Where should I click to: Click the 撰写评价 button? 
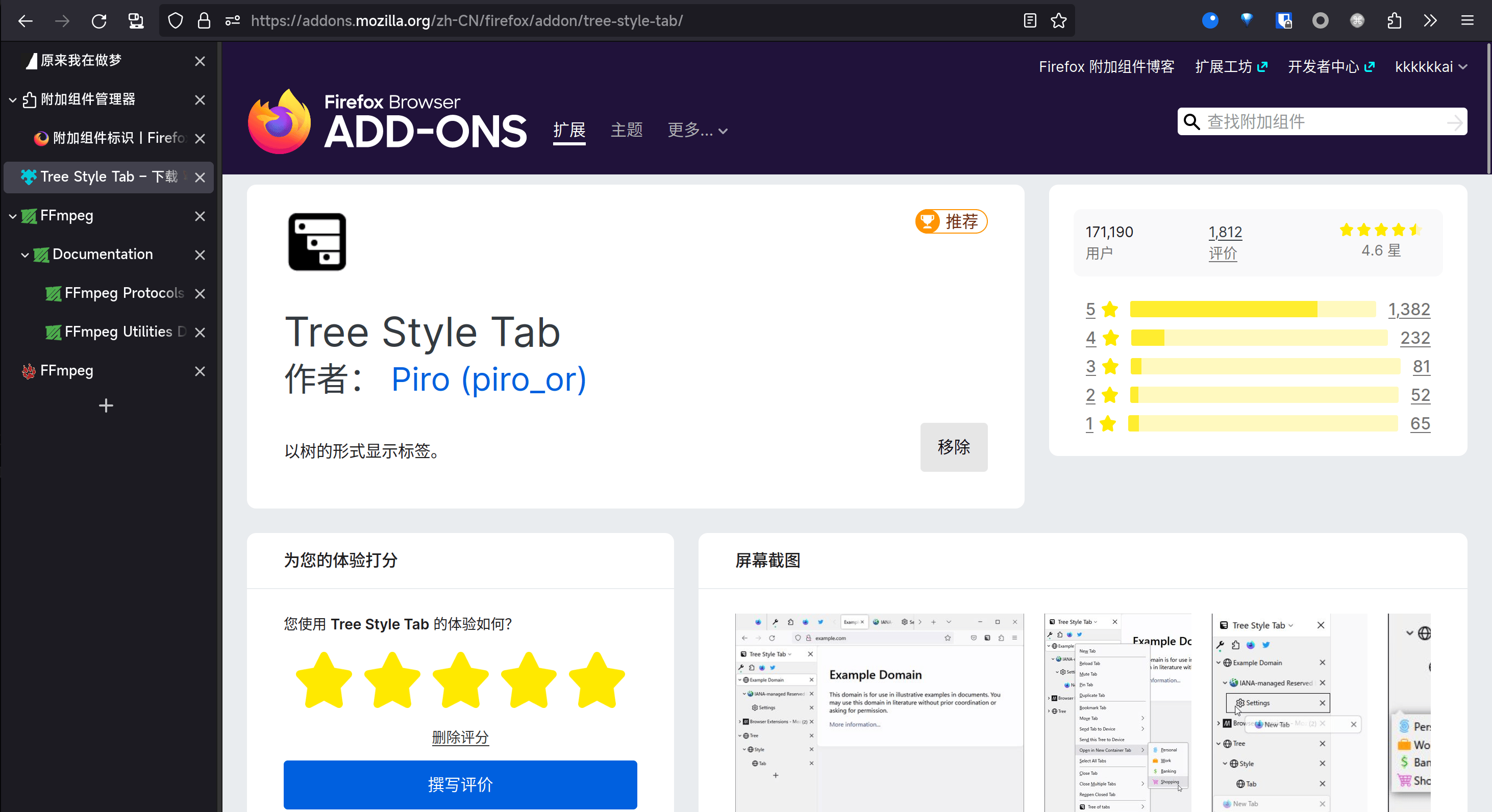[x=460, y=784]
